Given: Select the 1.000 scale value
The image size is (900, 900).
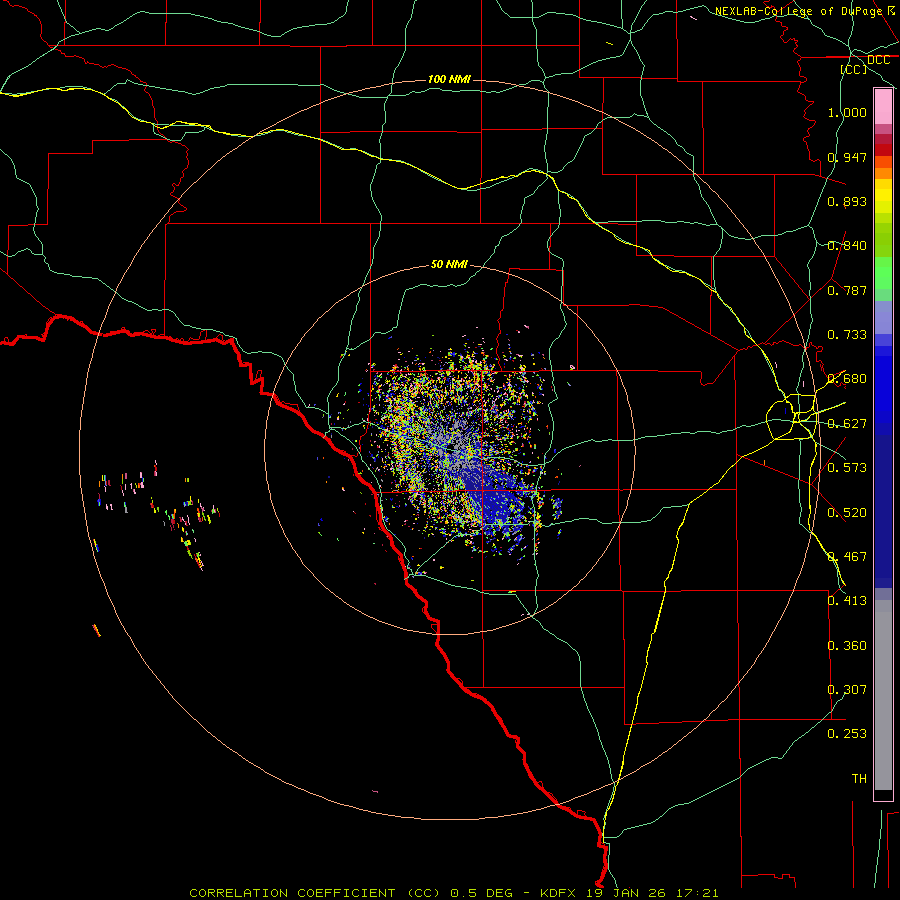Looking at the screenshot, I should tap(847, 112).
